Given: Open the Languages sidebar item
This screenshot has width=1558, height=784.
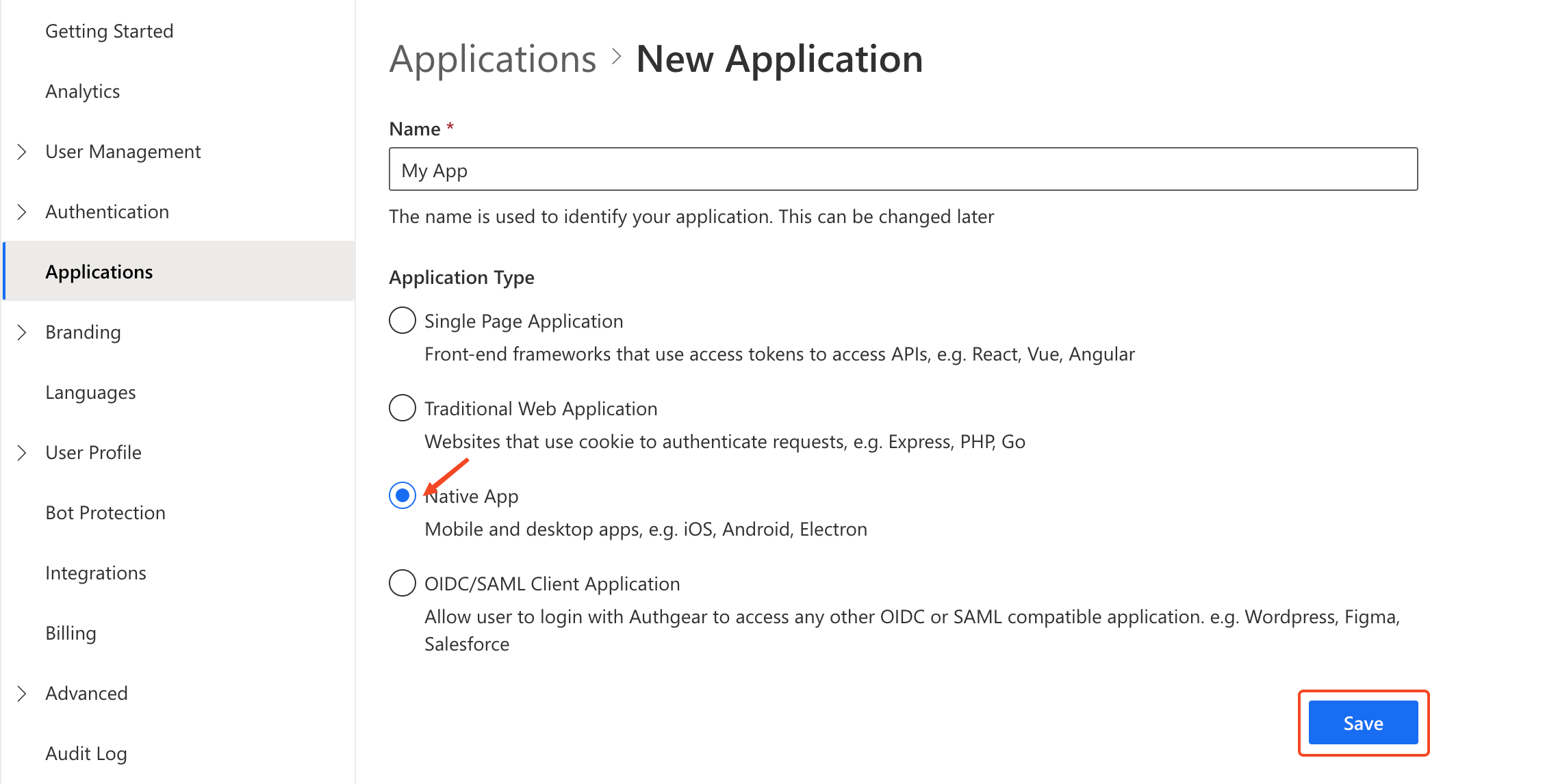Looking at the screenshot, I should (90, 393).
